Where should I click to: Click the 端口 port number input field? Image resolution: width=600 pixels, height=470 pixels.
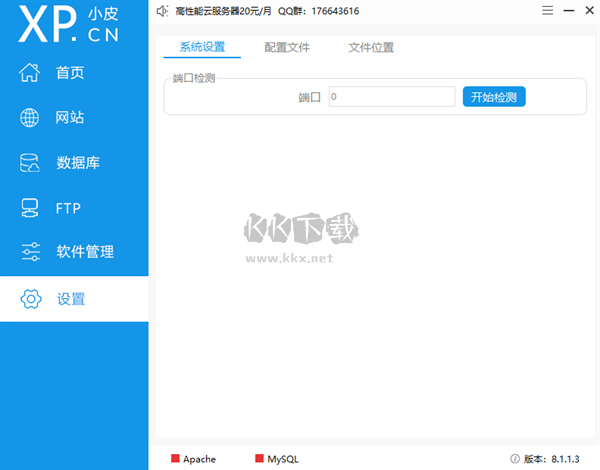(391, 97)
